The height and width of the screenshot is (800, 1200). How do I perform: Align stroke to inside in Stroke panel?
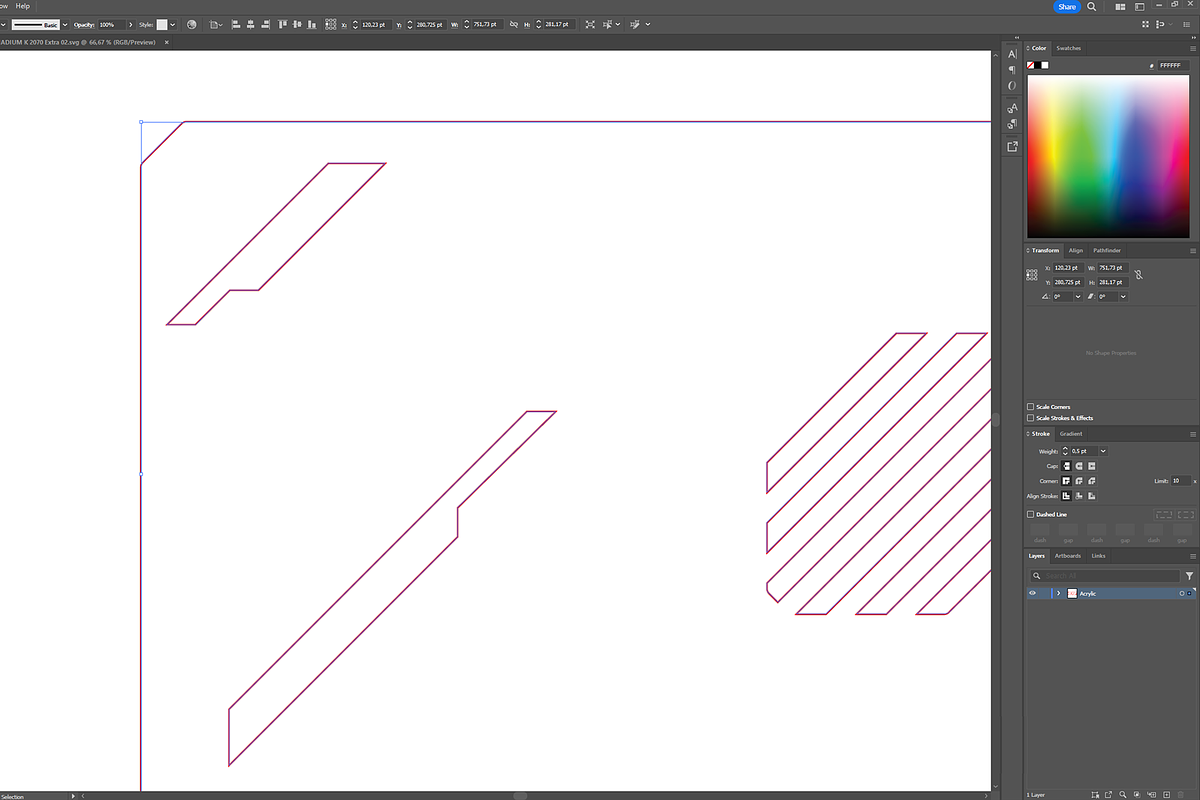[1079, 496]
